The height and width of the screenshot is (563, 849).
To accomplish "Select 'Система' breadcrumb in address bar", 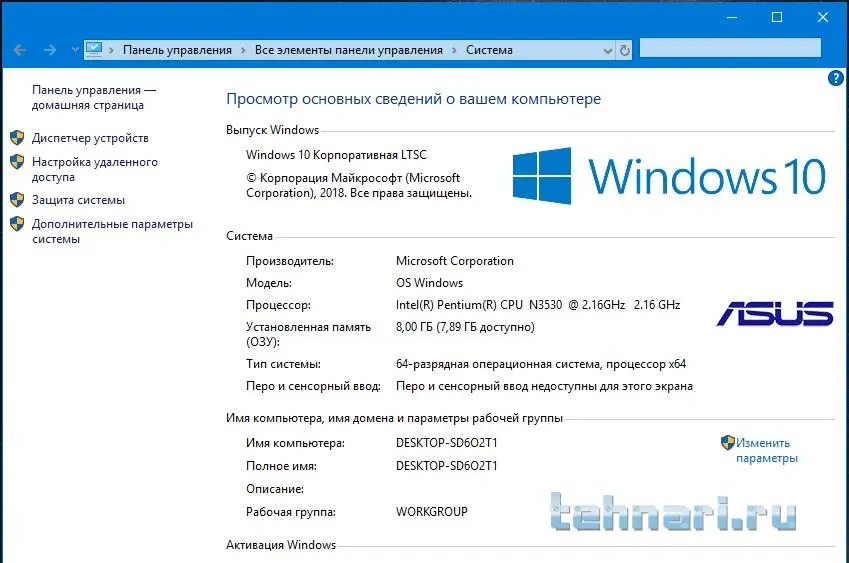I will 489,50.
